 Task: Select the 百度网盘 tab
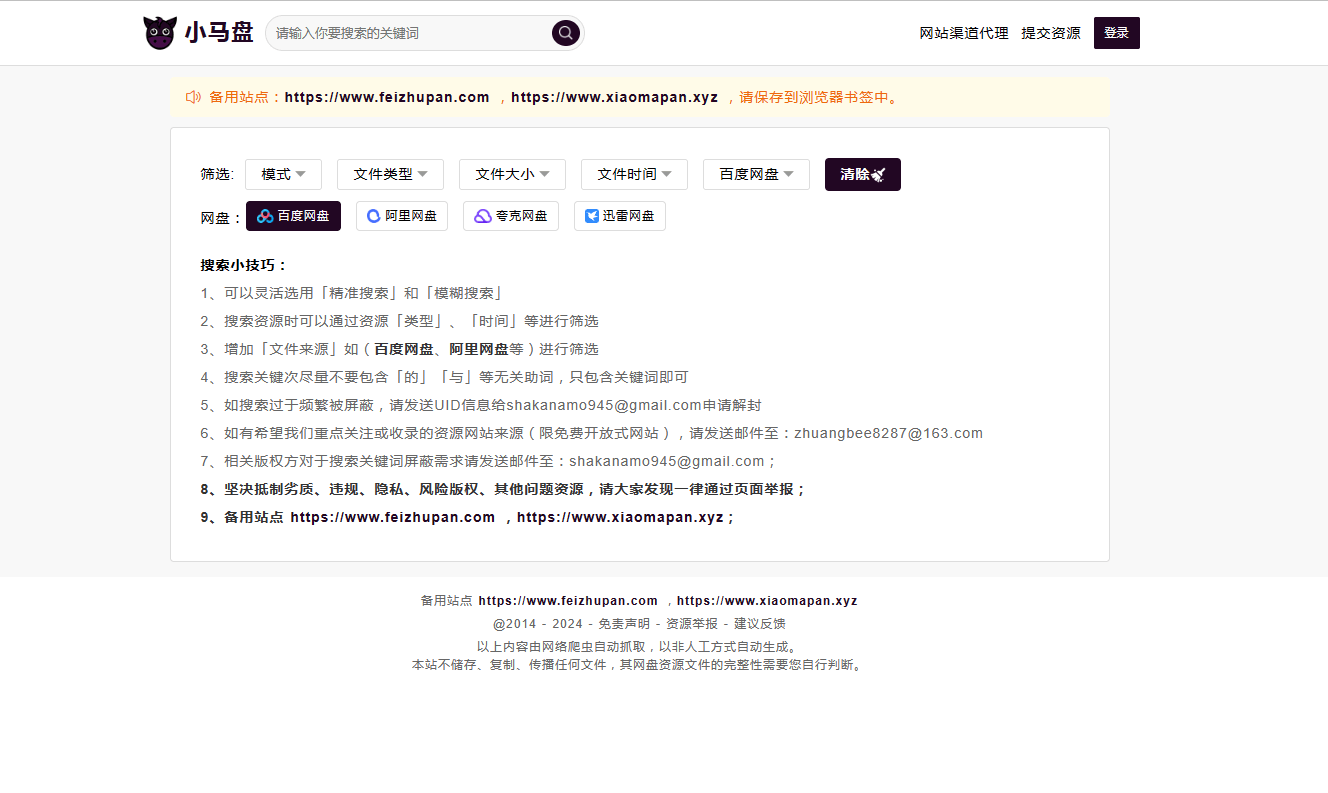pos(293,216)
